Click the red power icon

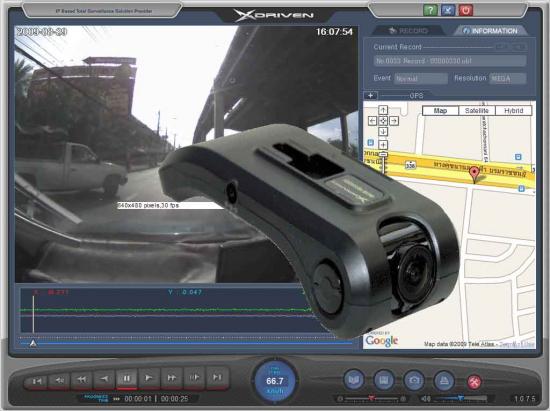pyautogui.click(x=465, y=10)
